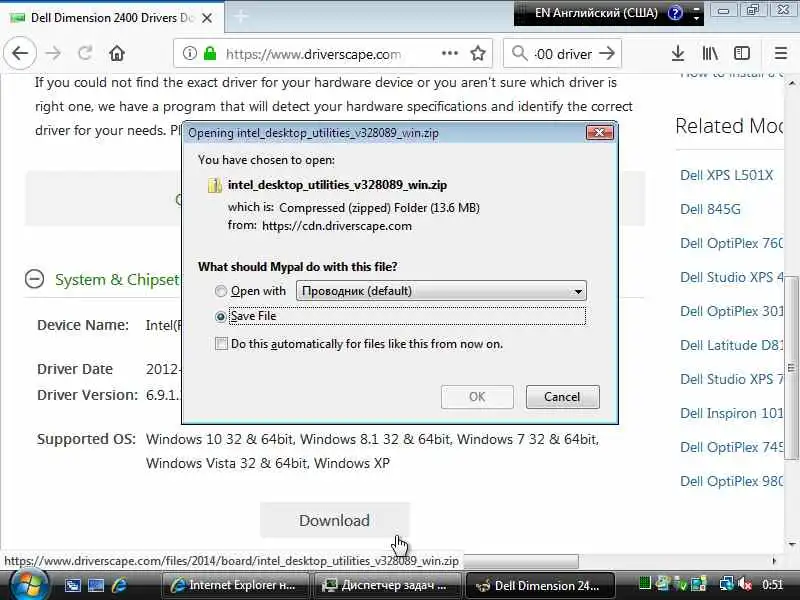The width and height of the screenshot is (800, 600).
Task: Open the library icon in toolbar
Action: [x=710, y=53]
